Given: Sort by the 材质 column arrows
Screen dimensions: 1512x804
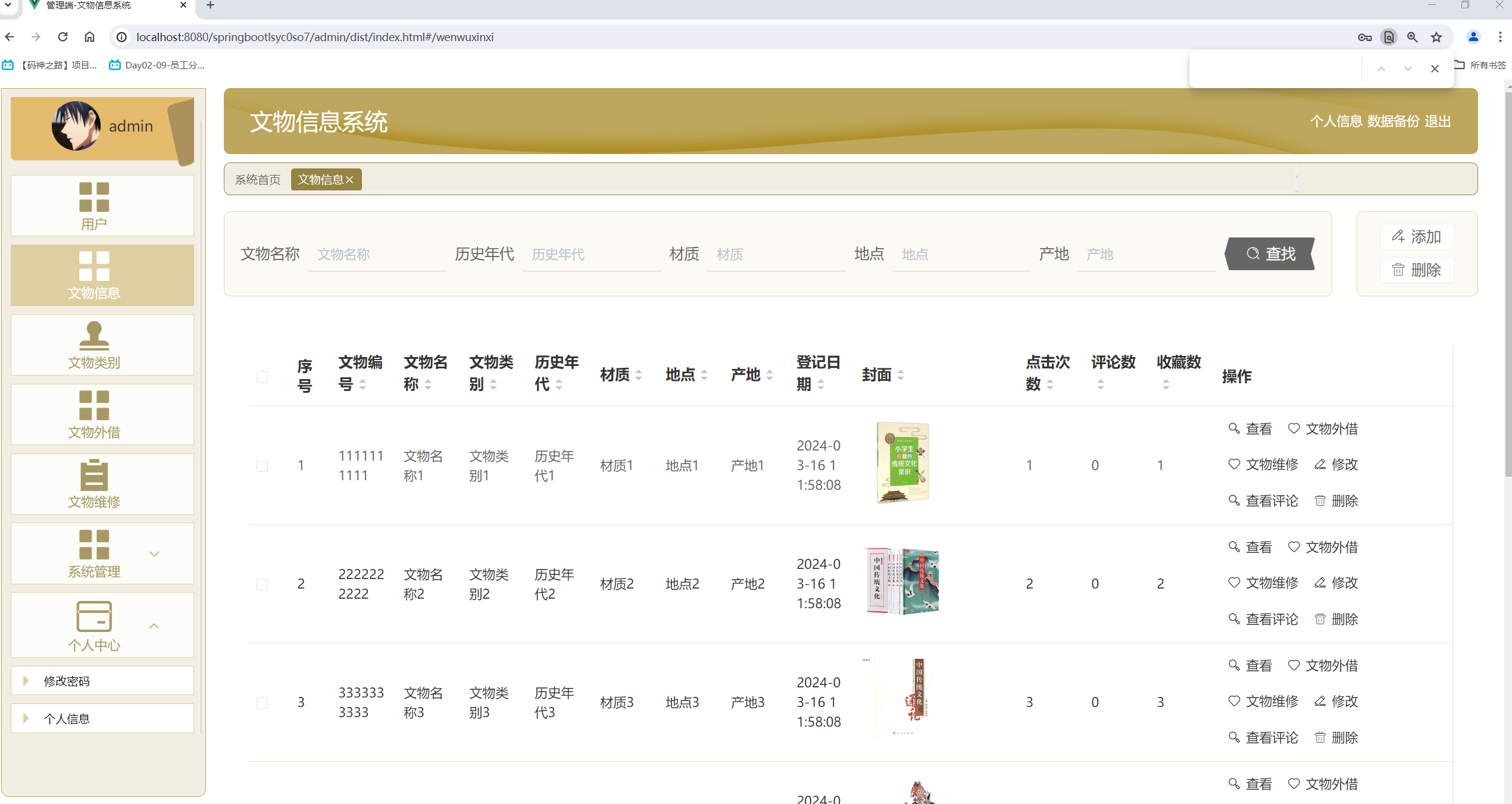Looking at the screenshot, I should pos(639,375).
